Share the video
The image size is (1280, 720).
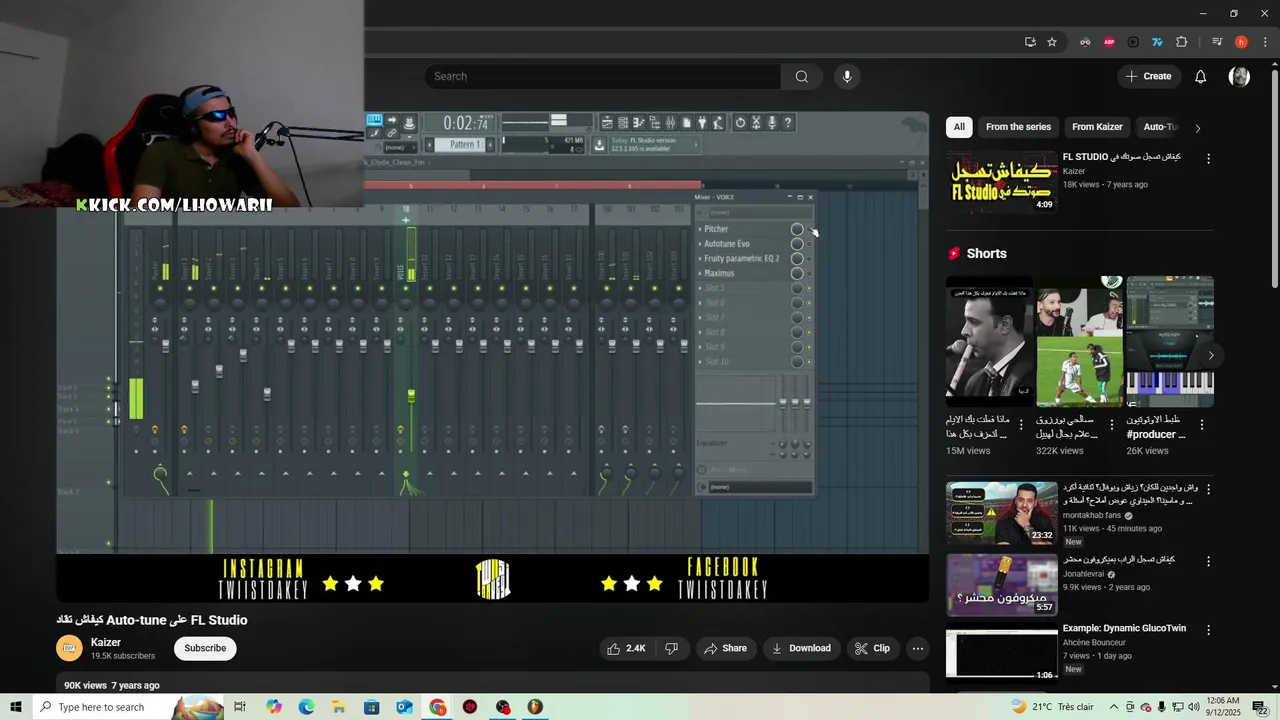[725, 648]
